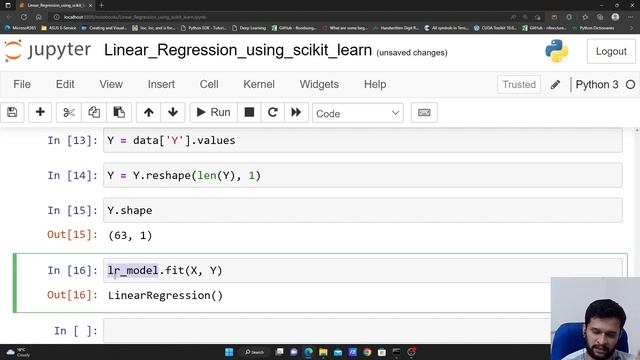Click the Out[16] prompt area
This screenshot has width=640, height=360.
point(72,295)
